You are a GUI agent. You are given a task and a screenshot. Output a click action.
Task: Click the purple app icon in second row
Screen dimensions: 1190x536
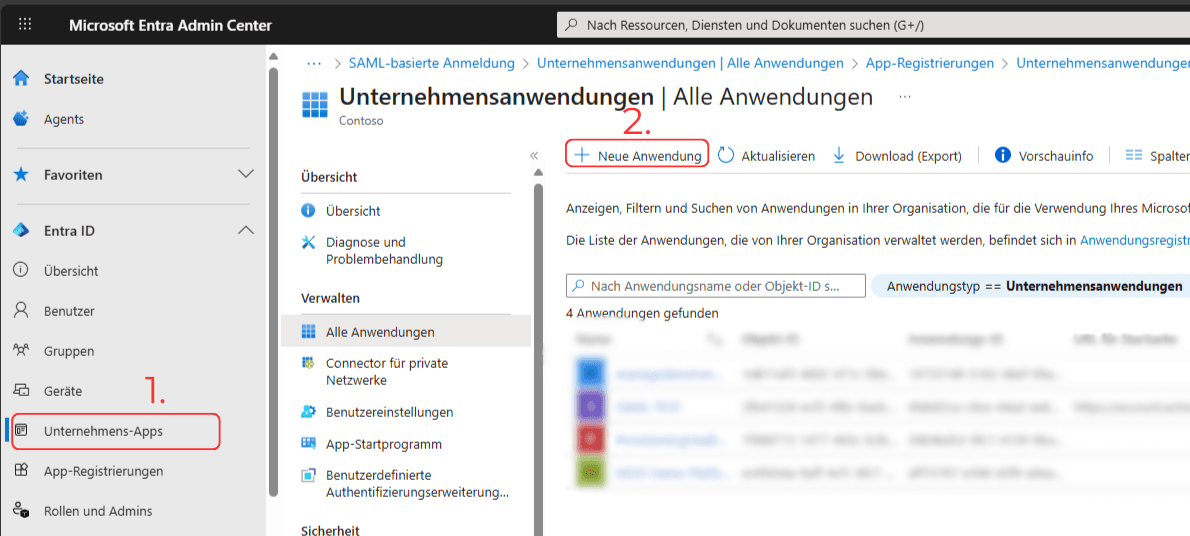(591, 407)
